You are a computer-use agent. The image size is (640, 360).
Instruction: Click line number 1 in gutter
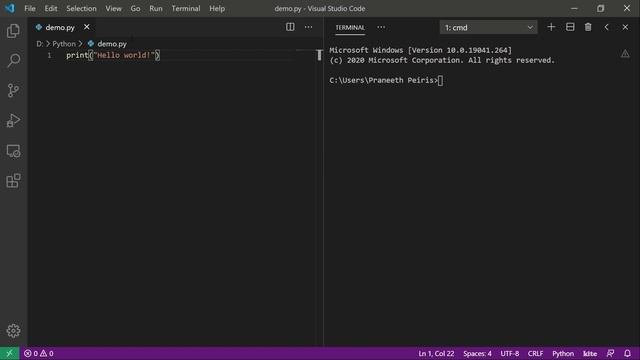click(49, 55)
